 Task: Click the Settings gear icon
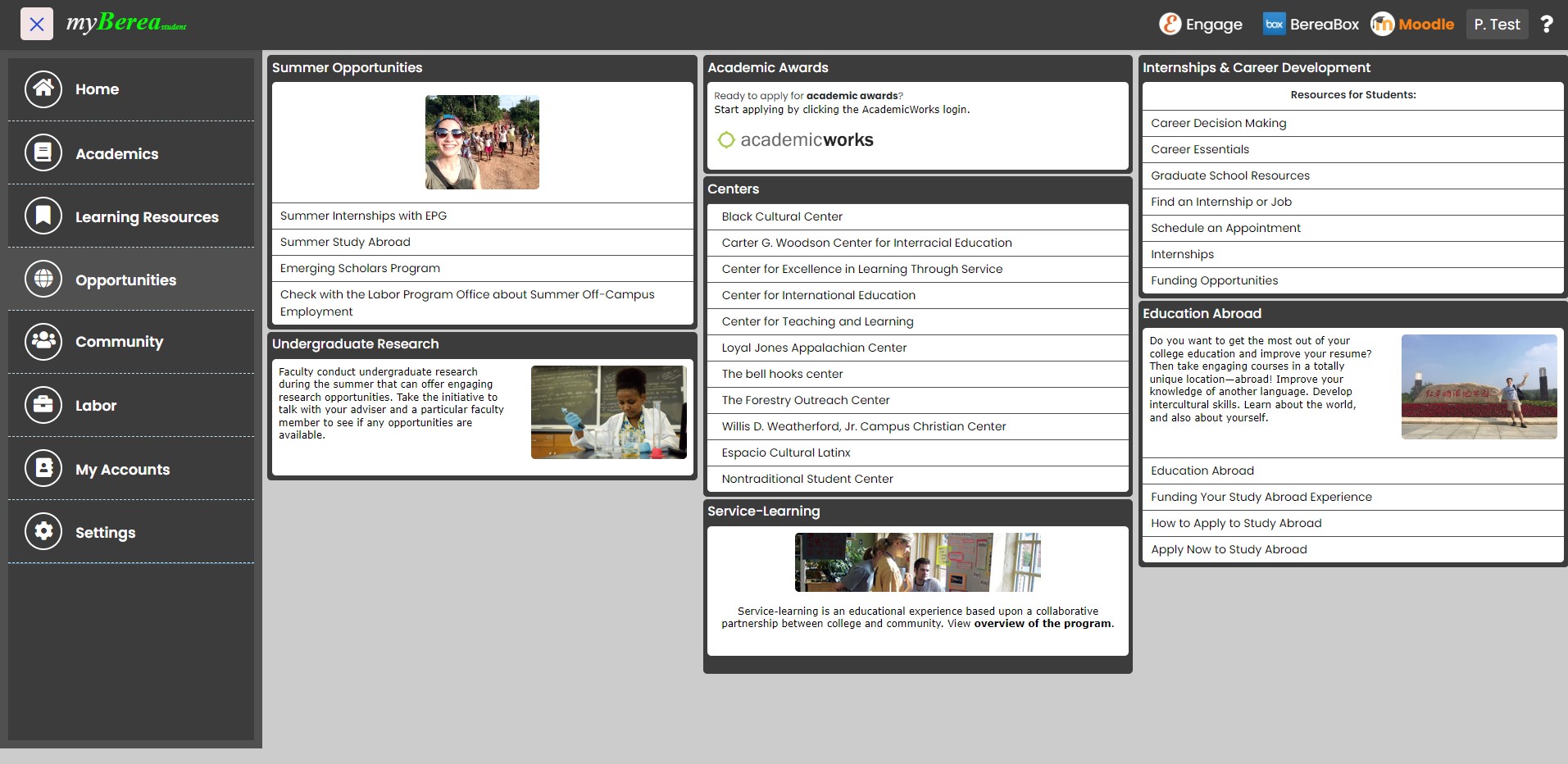[x=43, y=532]
